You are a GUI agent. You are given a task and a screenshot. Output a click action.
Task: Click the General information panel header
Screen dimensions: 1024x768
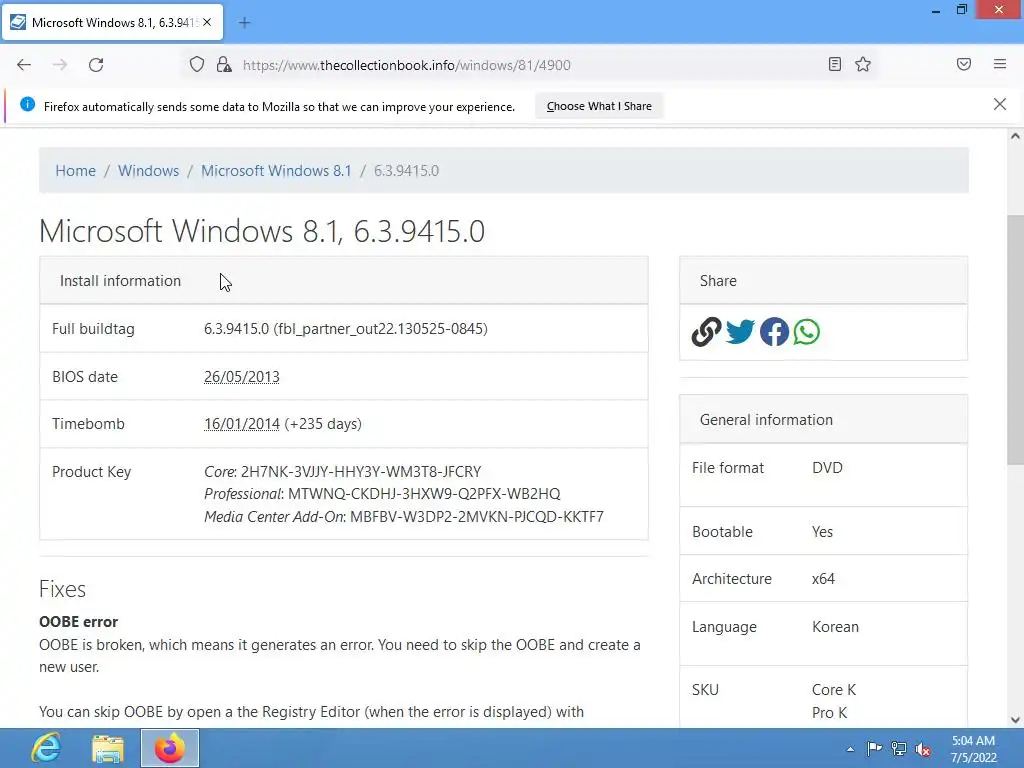click(x=824, y=419)
